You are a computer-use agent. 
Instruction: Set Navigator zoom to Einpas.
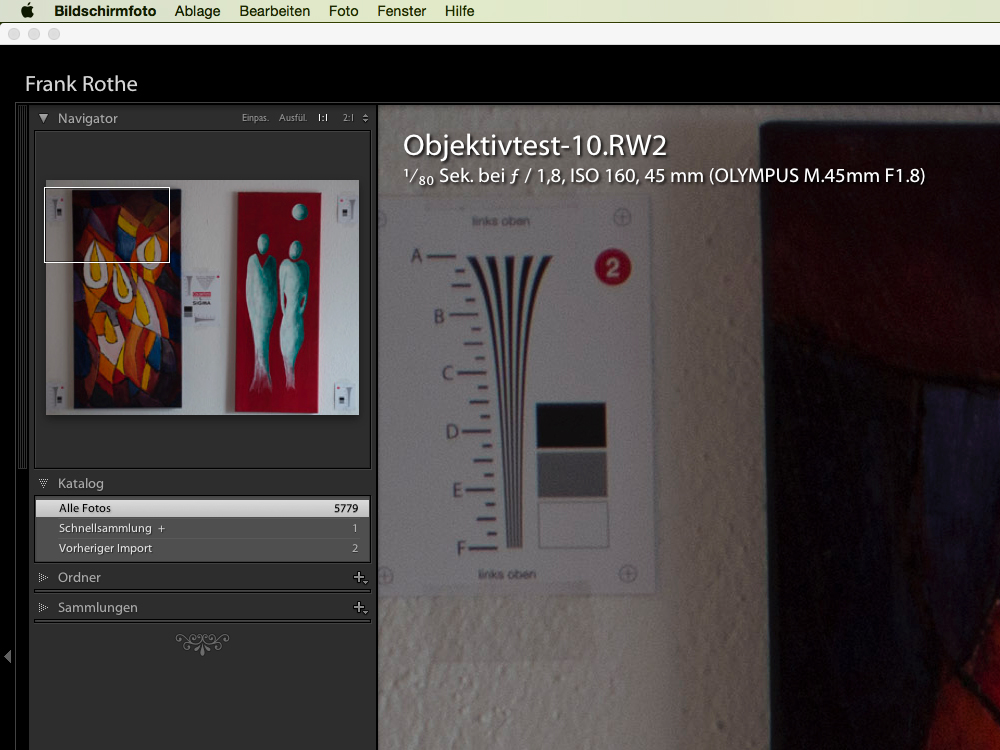[255, 118]
